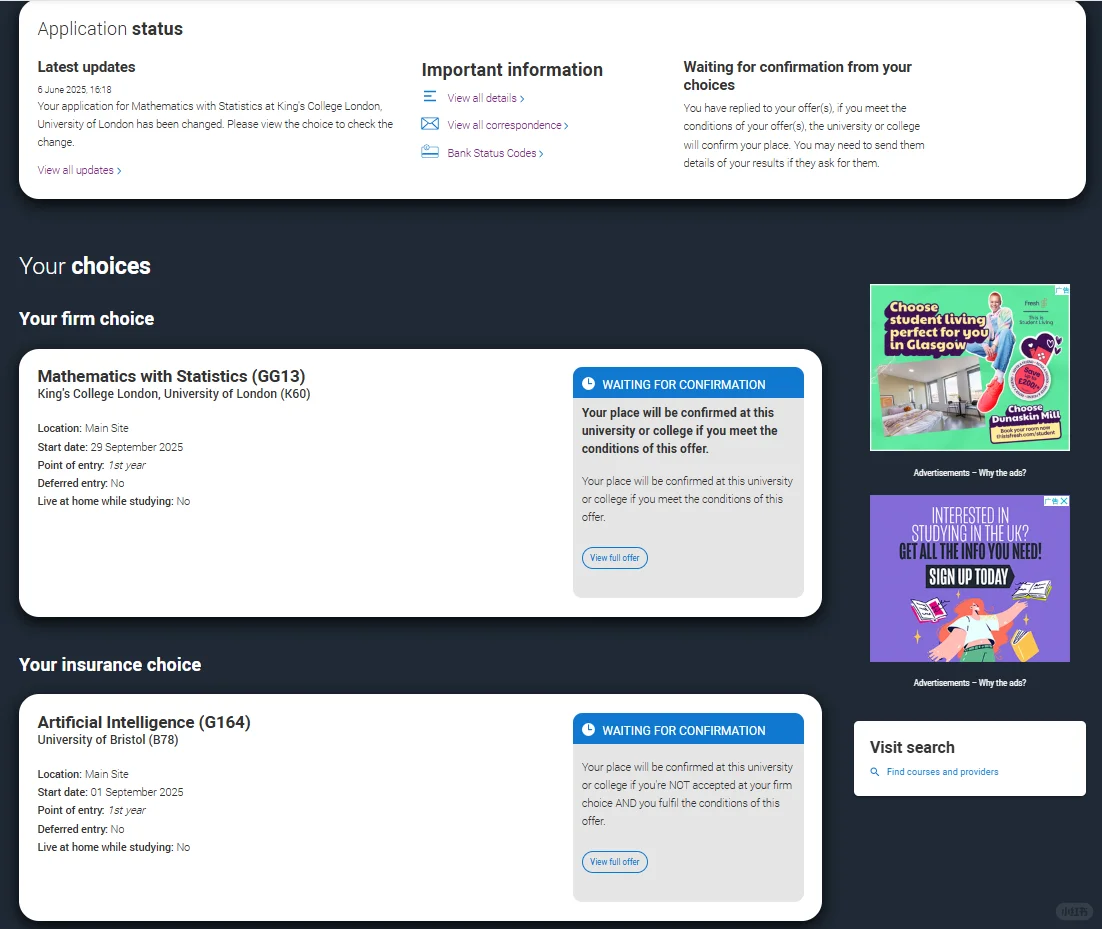The height and width of the screenshot is (929, 1102).
Task: Click the 'Important information' heading
Action: 512,70
